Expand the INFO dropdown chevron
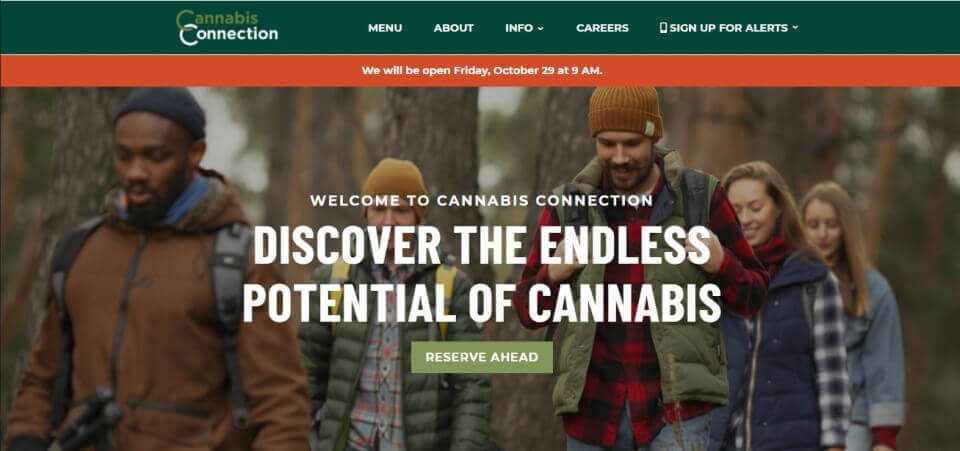 point(541,28)
